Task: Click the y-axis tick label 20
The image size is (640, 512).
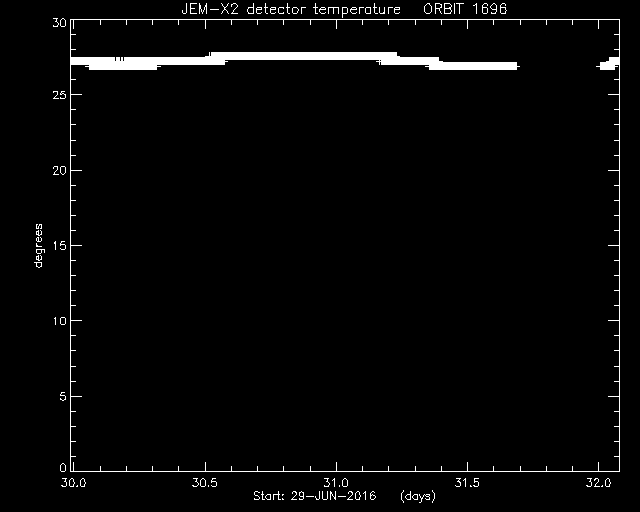Action: pos(59,171)
